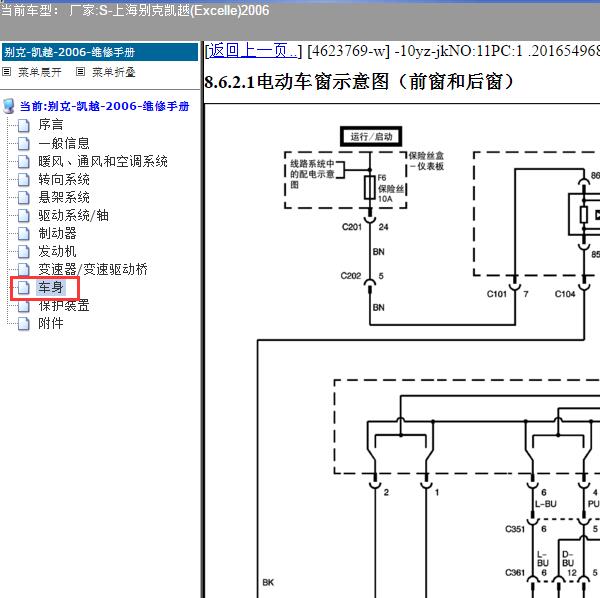Image resolution: width=600 pixels, height=598 pixels.
Task: Click page icon next to 制动器
Action: 24,233
